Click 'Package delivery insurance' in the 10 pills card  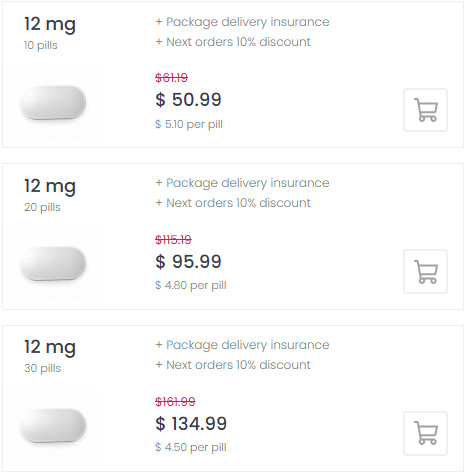coord(248,22)
